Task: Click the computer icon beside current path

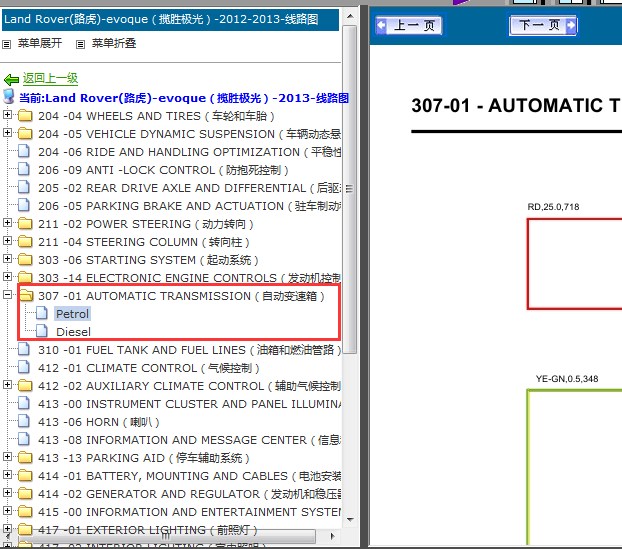Action: [9, 96]
